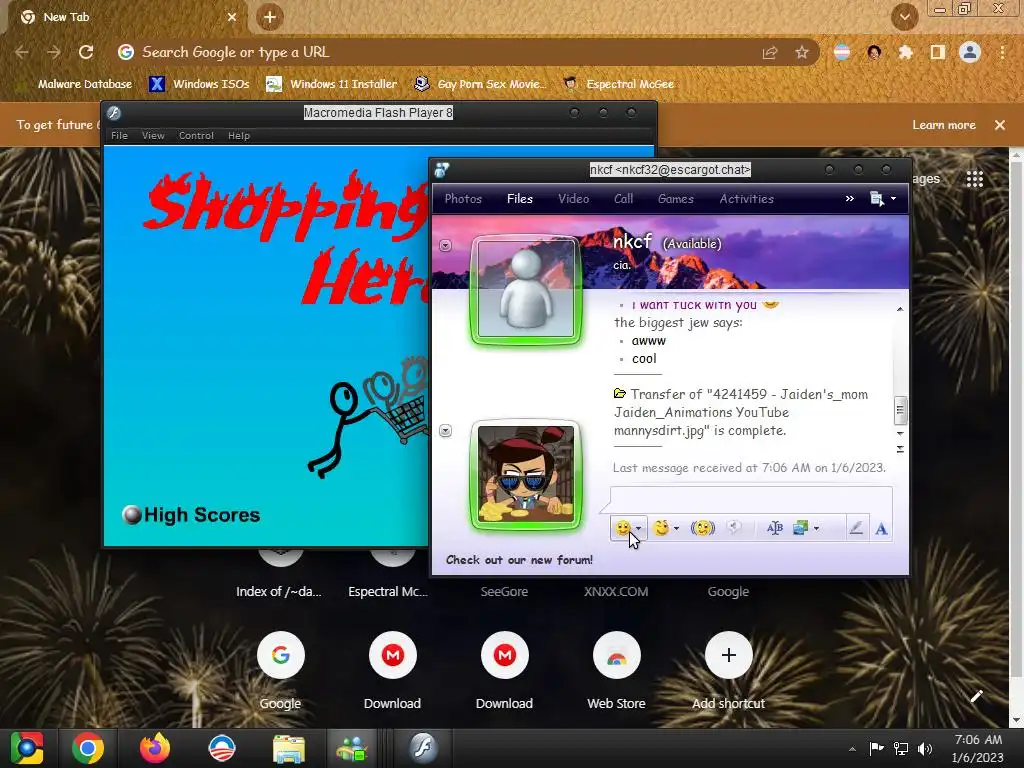Click the share page icon in address bar
The image size is (1024, 768).
coord(770,52)
